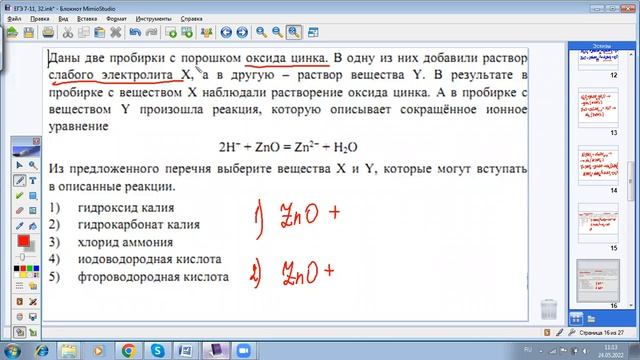
Task: Open Internet Explorer from taskbar
Action: (x=41, y=351)
